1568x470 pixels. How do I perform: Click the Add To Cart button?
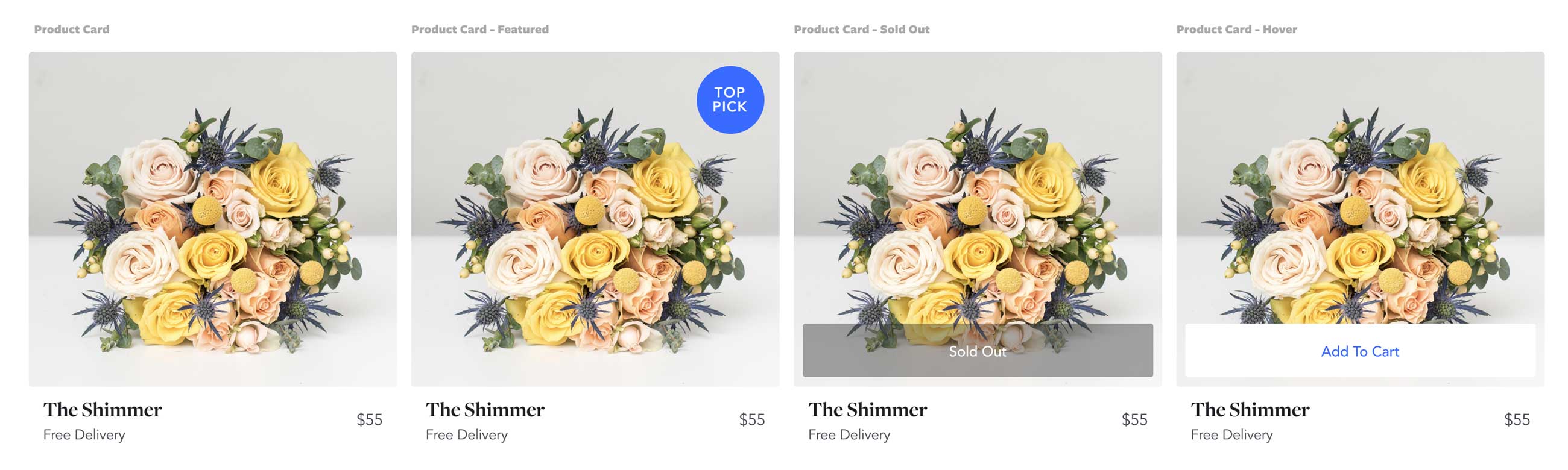pos(1360,351)
